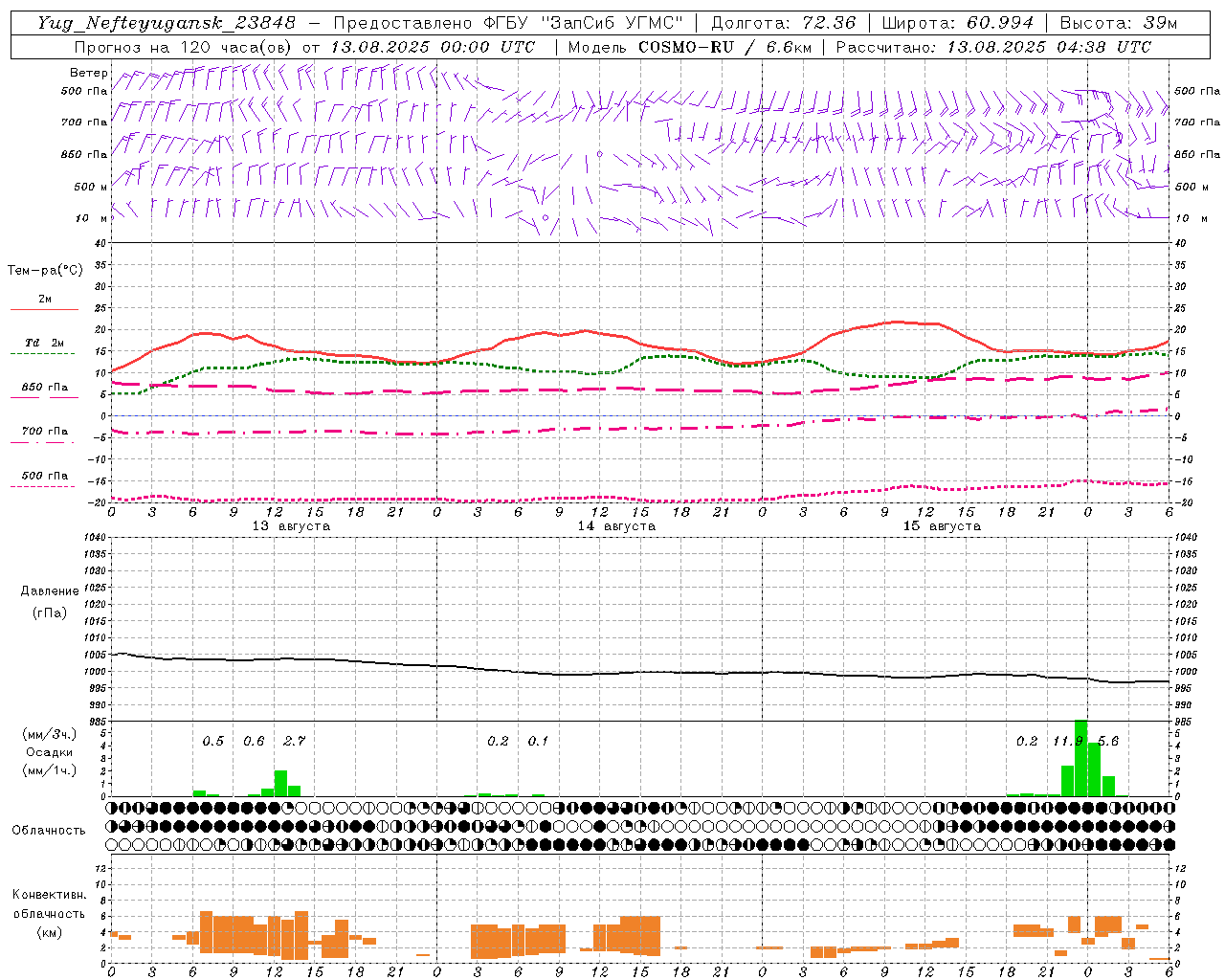
Task: Click the Конвективн. panel label
Action: point(49,895)
